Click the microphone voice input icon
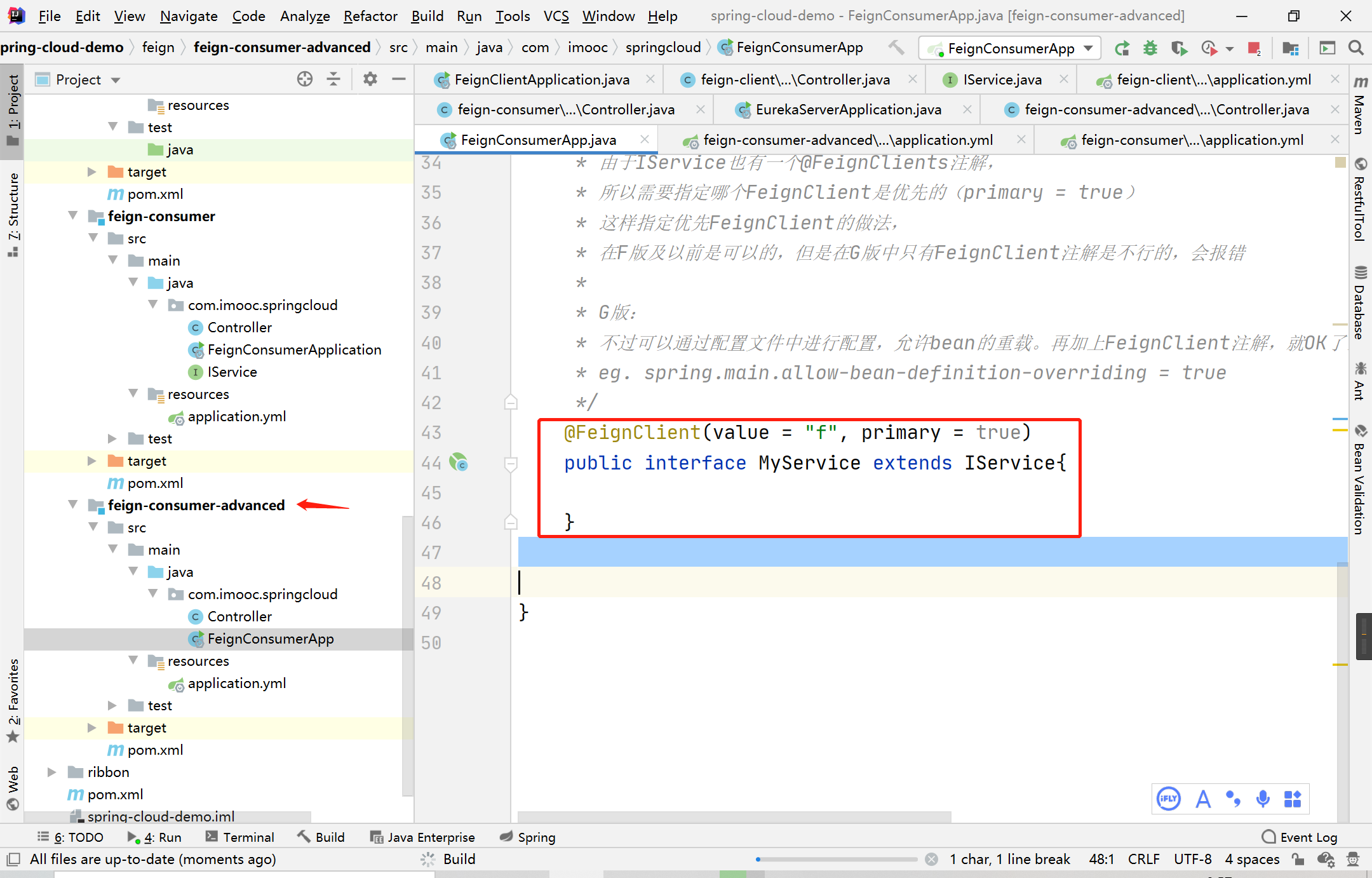The width and height of the screenshot is (1372, 878). [x=1263, y=799]
